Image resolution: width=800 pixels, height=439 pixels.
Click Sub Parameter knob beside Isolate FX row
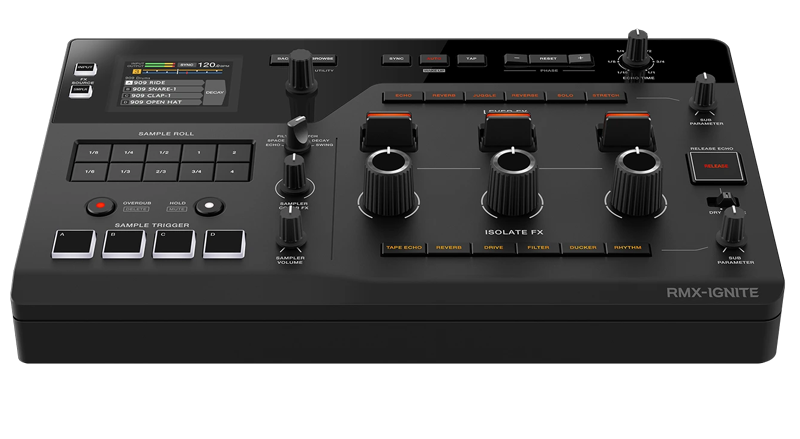(x=733, y=228)
